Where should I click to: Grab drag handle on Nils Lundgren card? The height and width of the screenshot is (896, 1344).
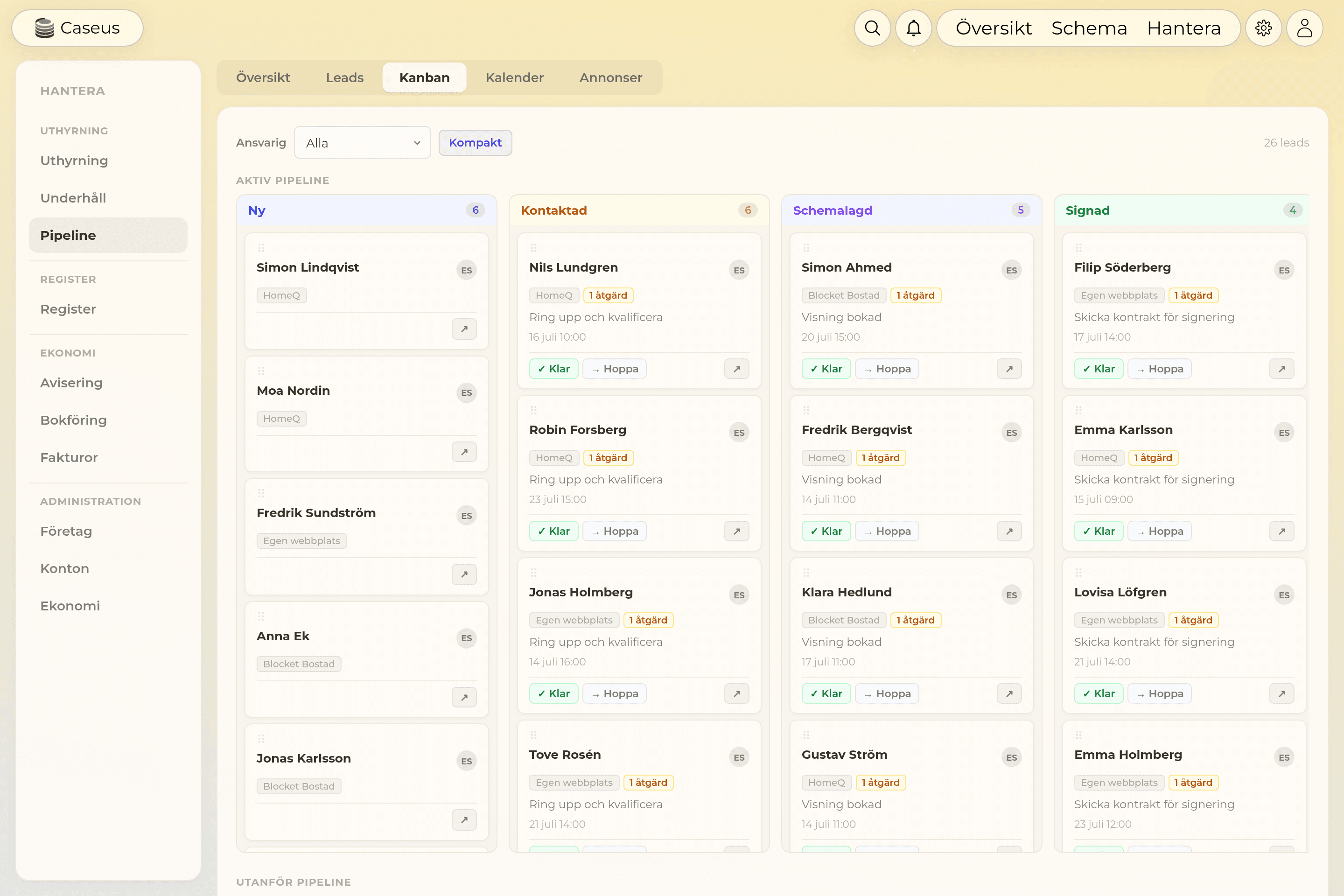click(x=534, y=247)
